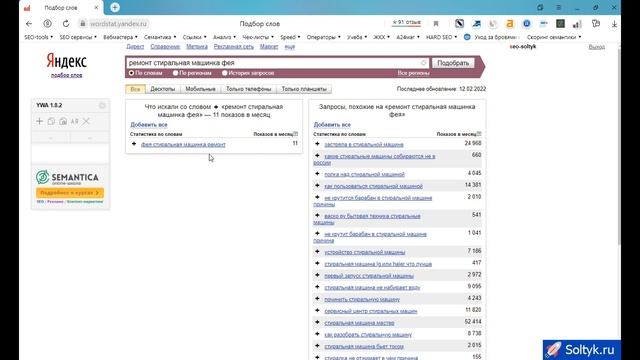Add 'починить стиральную машину' with plus
Viewport: 640px width, 360px height.
[317, 299]
